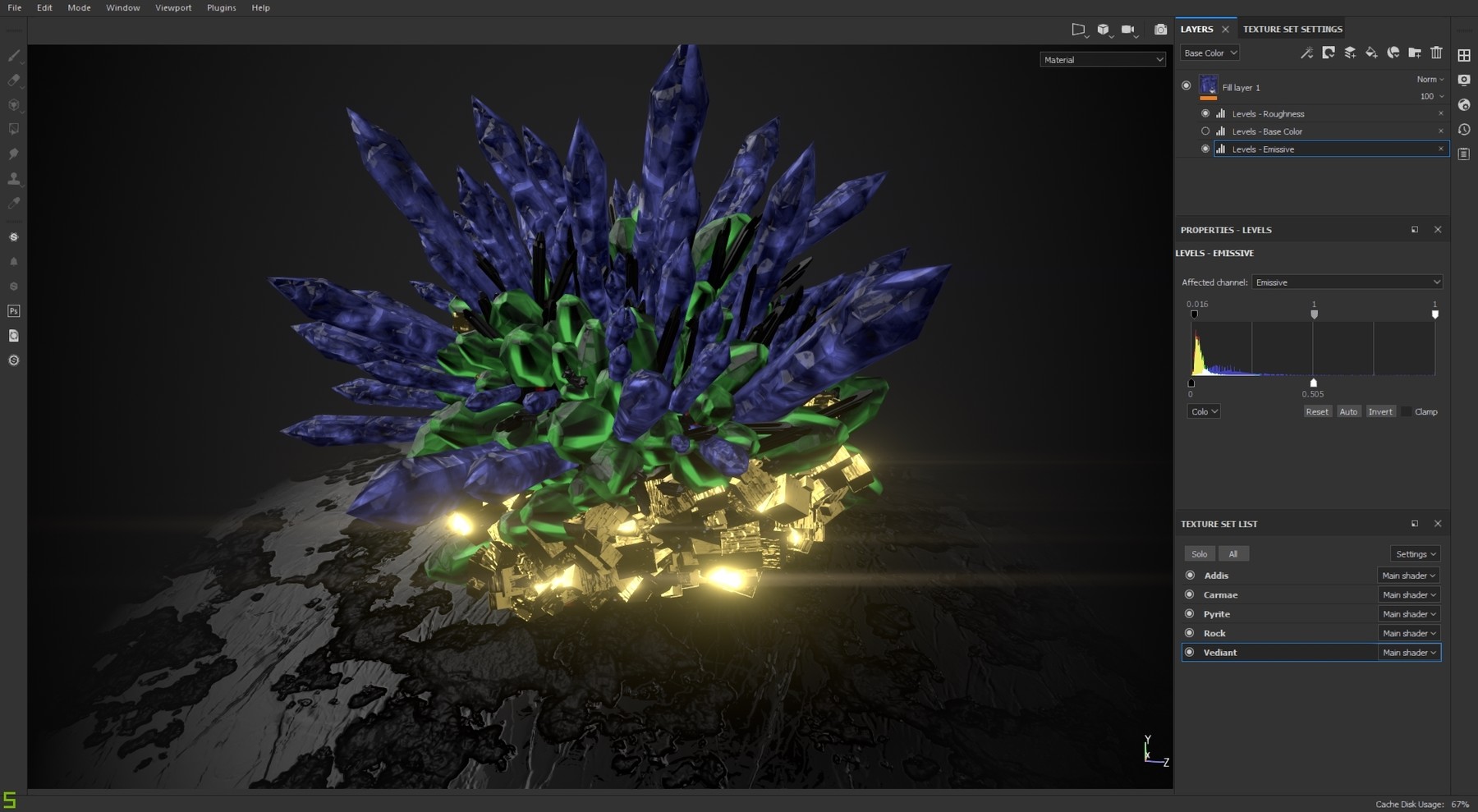Choose the Polygon Fill tool
The width and height of the screenshot is (1478, 812).
pyautogui.click(x=13, y=129)
